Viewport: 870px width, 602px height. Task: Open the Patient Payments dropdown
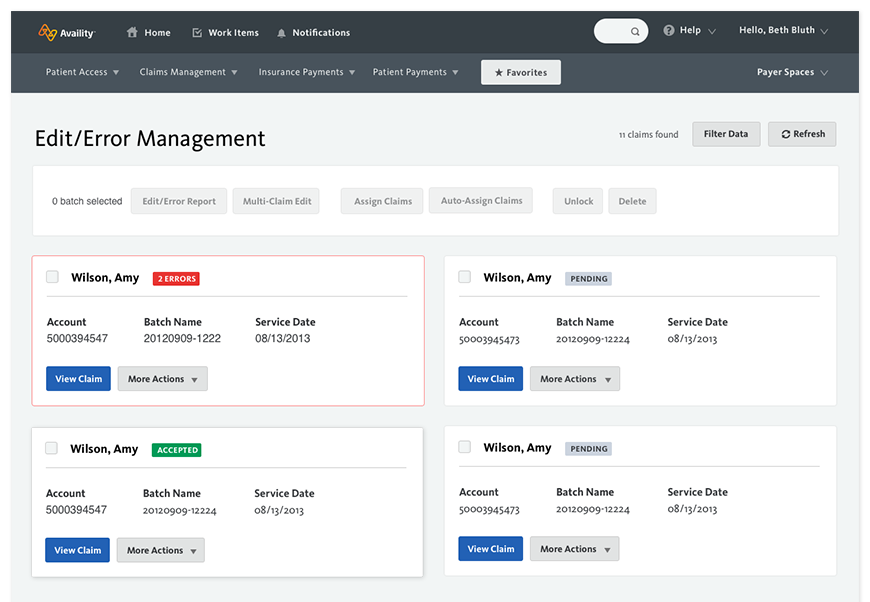[x=415, y=72]
